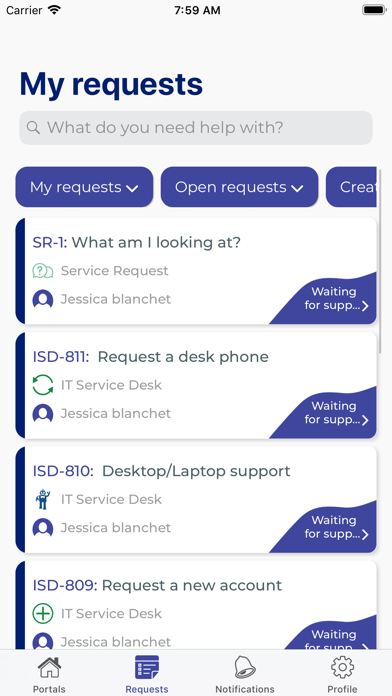Click "IT Service Desk" label on ISD-809
This screenshot has width=392, height=696.
(111, 613)
